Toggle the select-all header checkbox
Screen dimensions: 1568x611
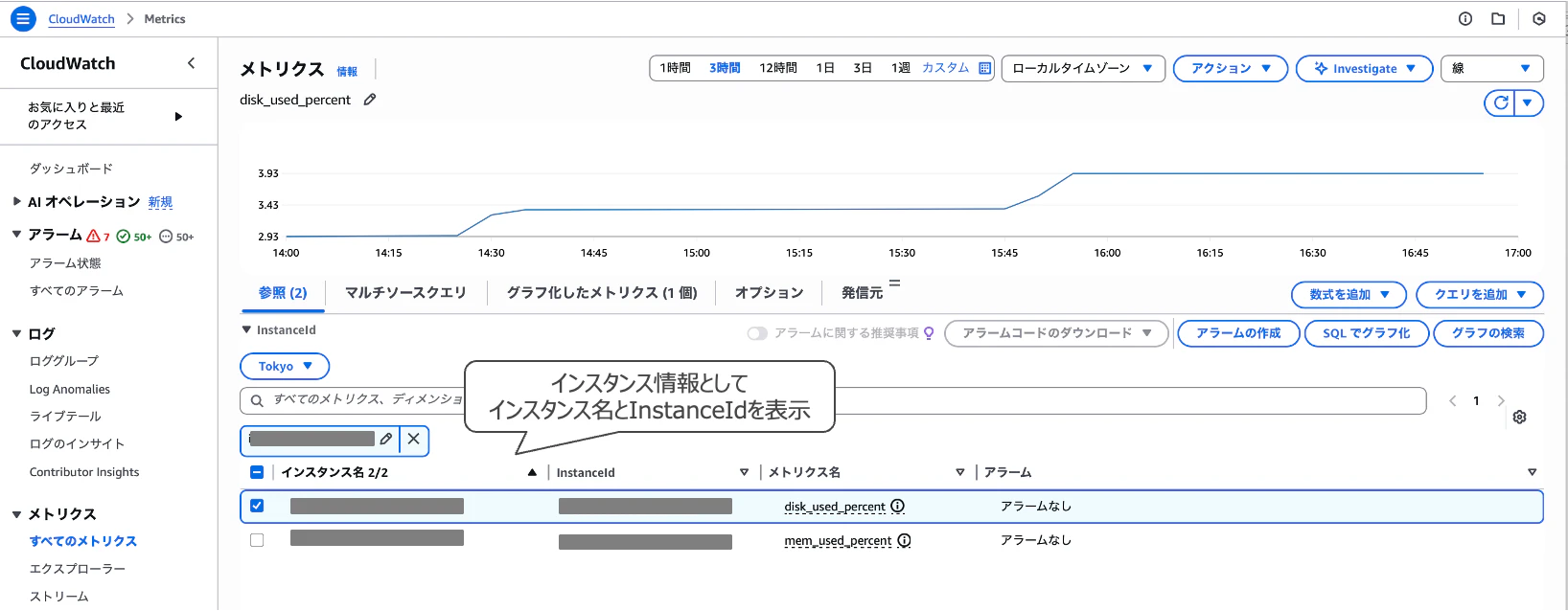(257, 472)
